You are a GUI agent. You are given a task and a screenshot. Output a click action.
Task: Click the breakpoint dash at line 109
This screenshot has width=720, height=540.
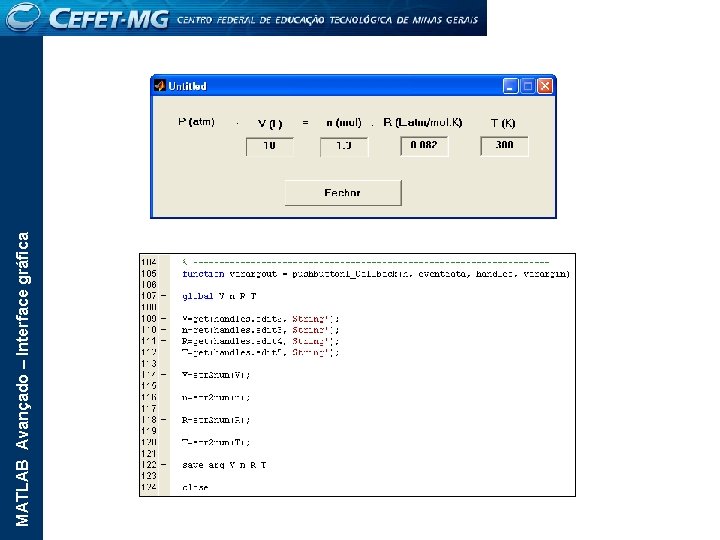tap(163, 319)
